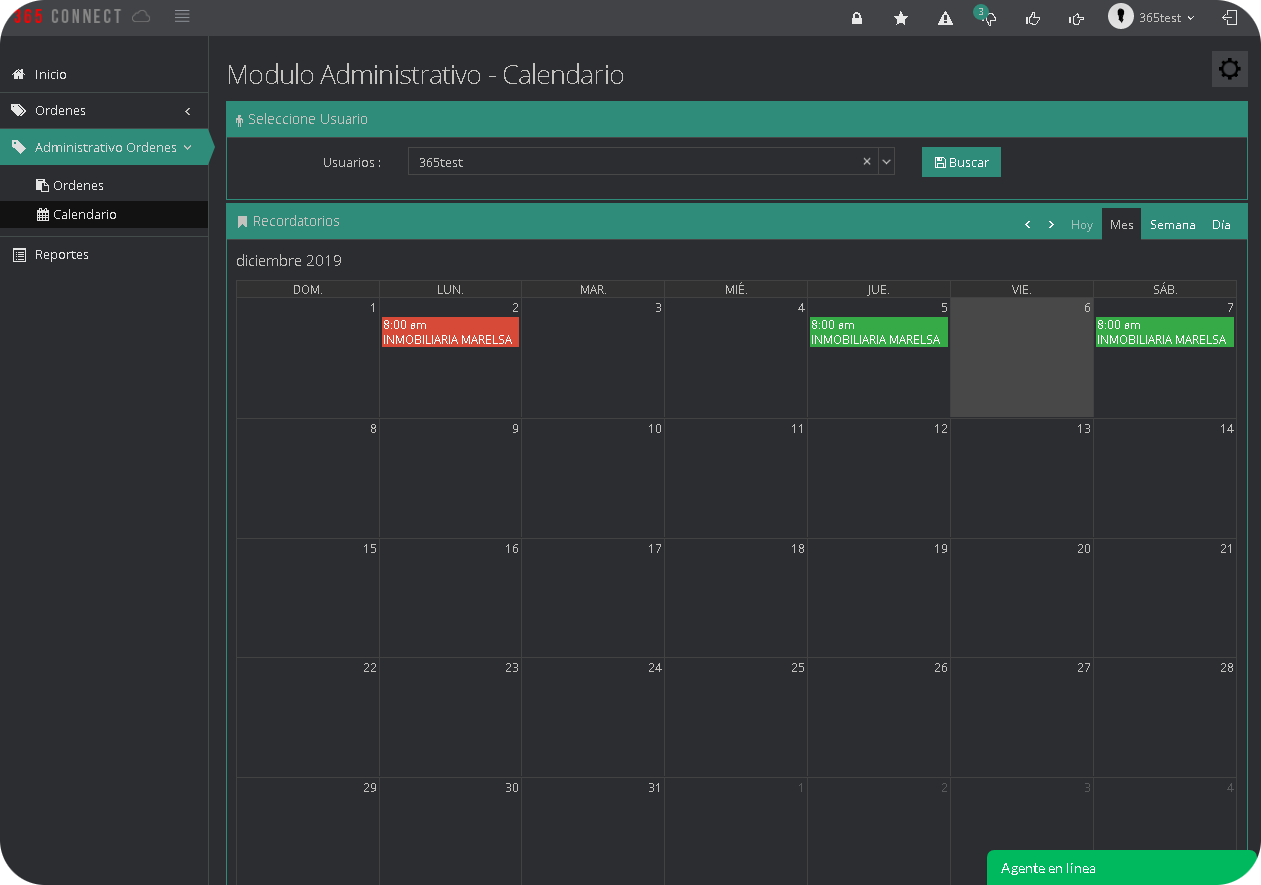1261x885 pixels.
Task: Click the pointing hand icon in top bar
Action: point(1077,18)
